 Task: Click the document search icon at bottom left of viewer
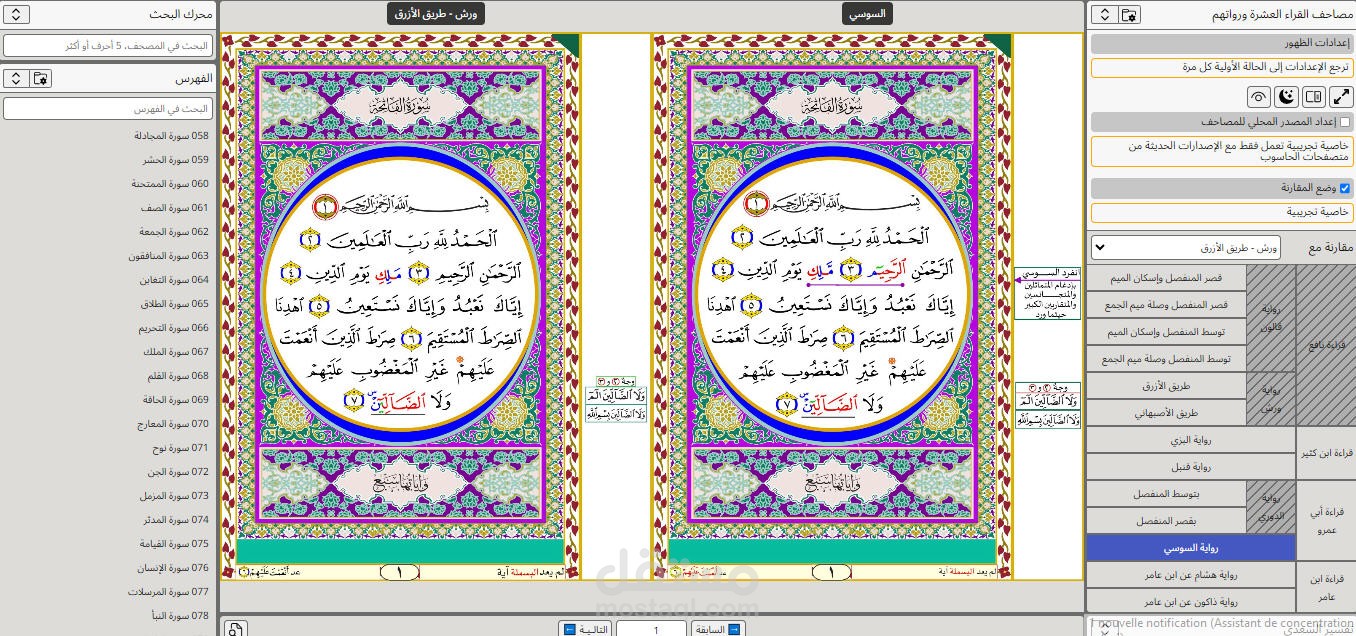235,629
